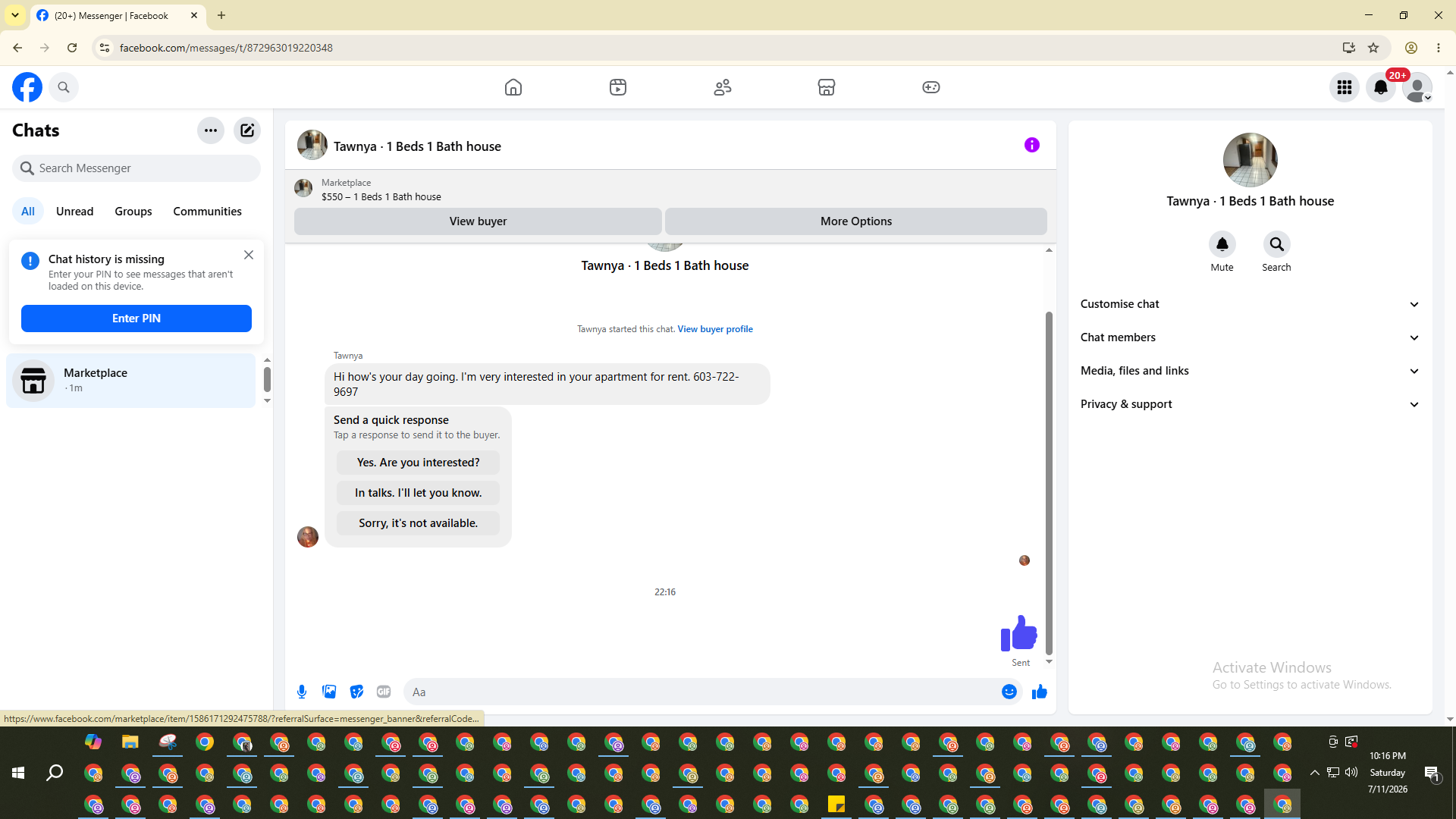
Task: Open the notifications bell
Action: [1381, 87]
